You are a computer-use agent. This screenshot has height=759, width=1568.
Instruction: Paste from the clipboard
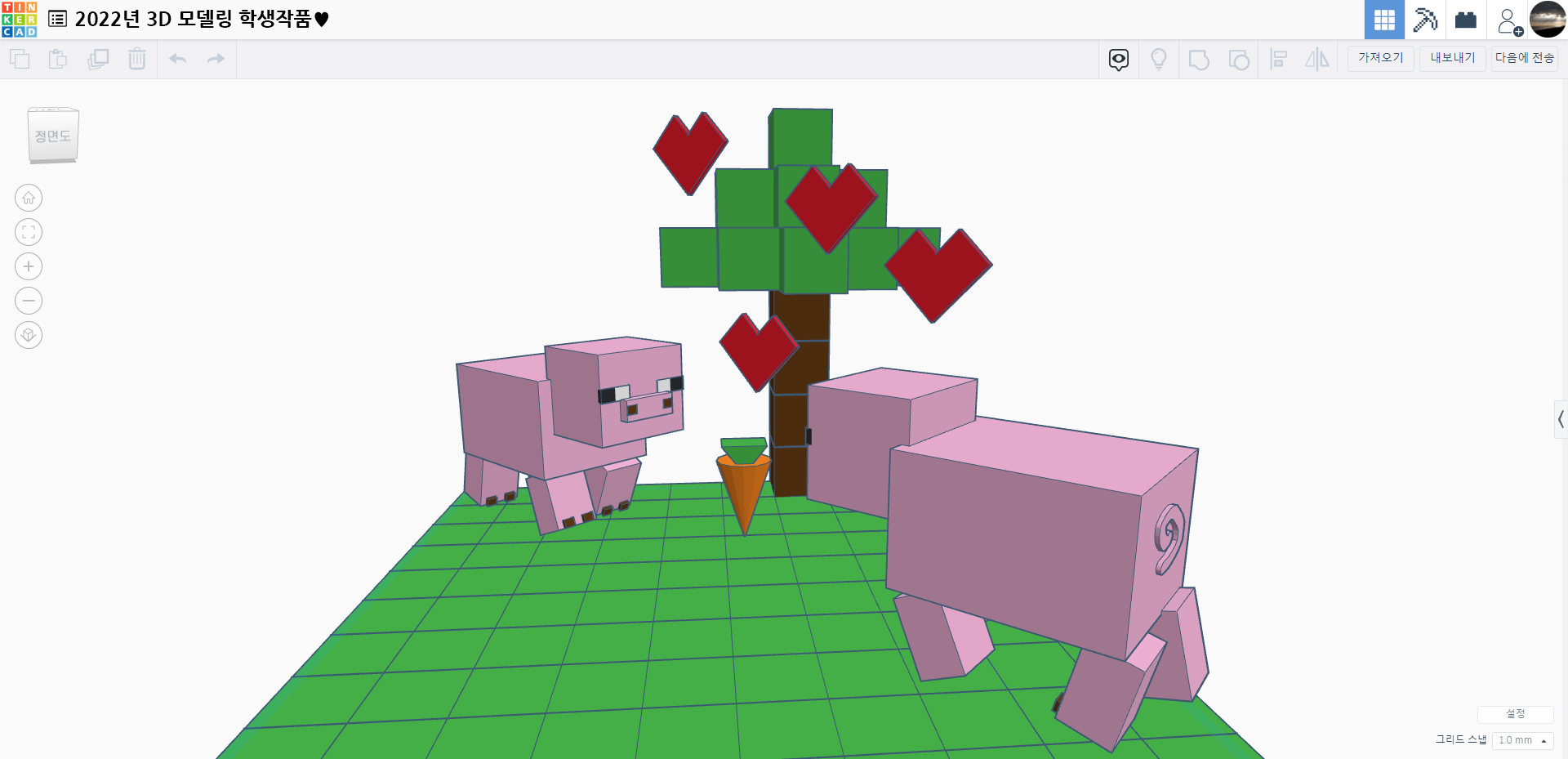(58, 59)
